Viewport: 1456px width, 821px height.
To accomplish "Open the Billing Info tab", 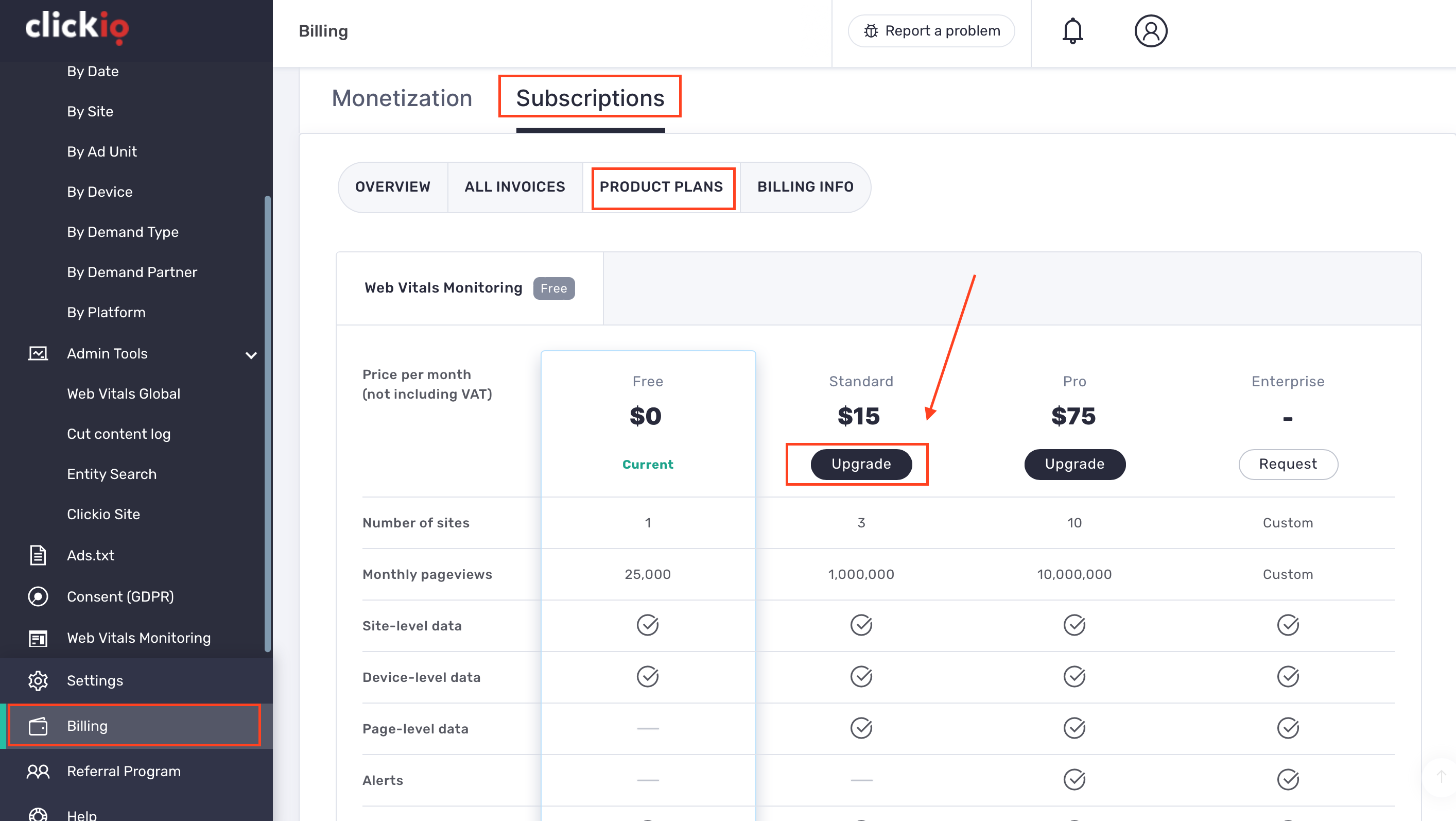I will coord(805,186).
